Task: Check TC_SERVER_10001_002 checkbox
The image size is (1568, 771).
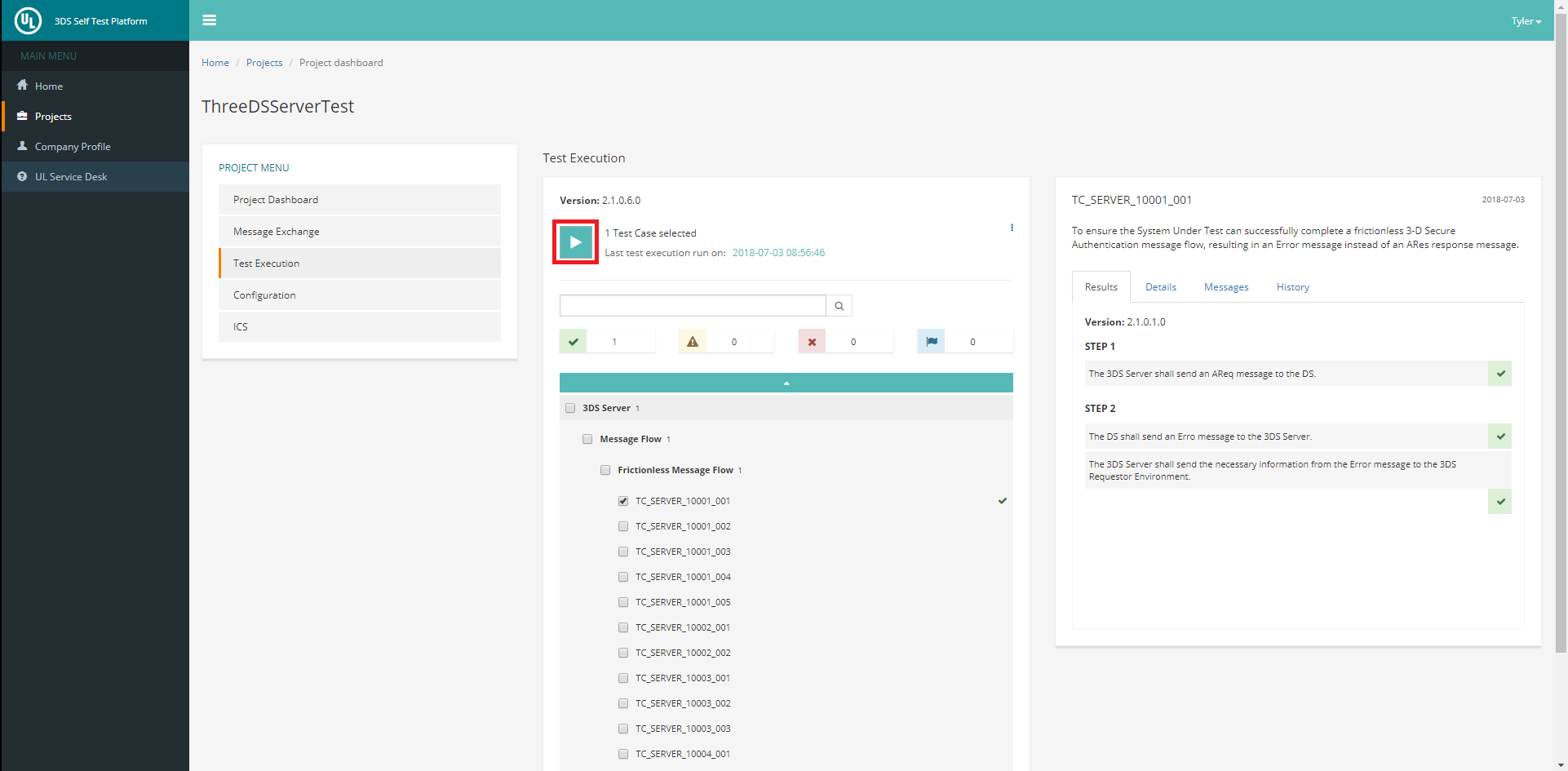Action: pyautogui.click(x=623, y=526)
